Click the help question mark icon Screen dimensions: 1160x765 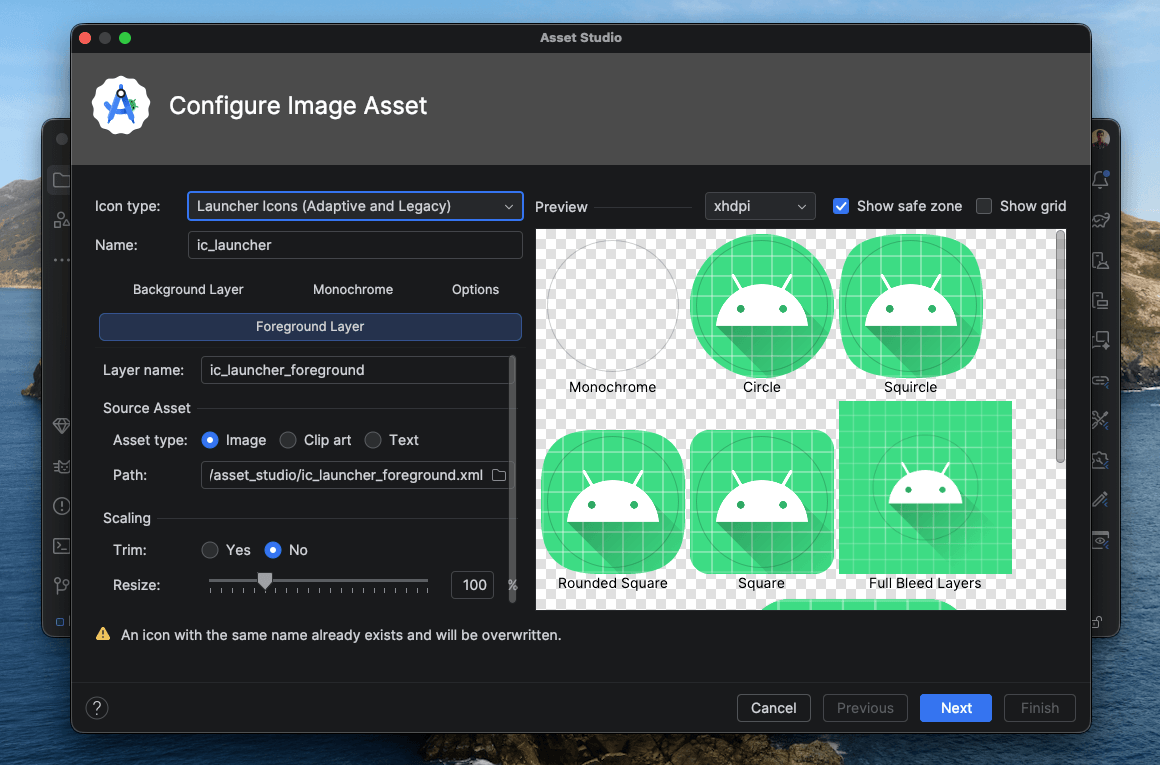point(96,708)
